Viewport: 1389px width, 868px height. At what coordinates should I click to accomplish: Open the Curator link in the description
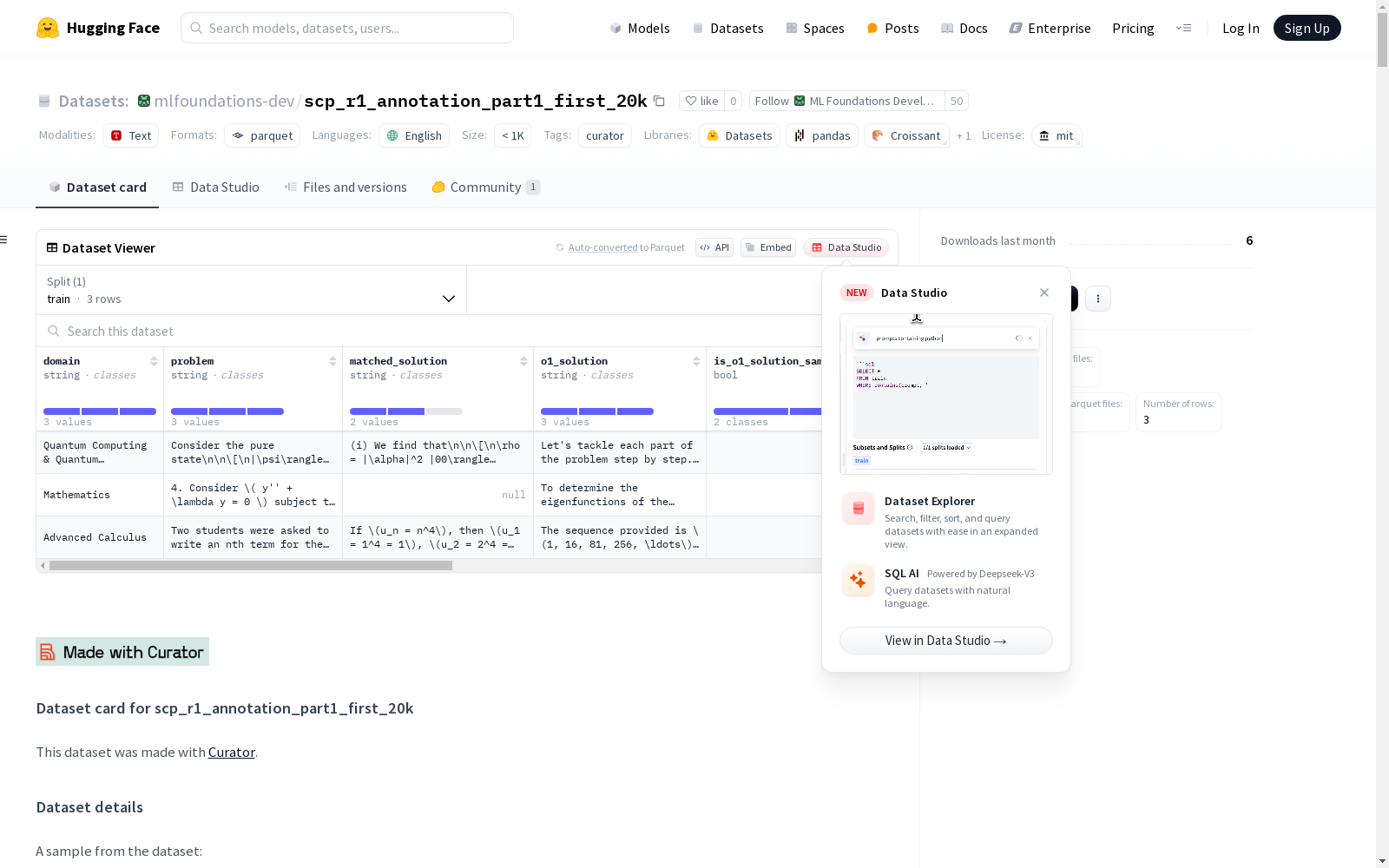(232, 752)
